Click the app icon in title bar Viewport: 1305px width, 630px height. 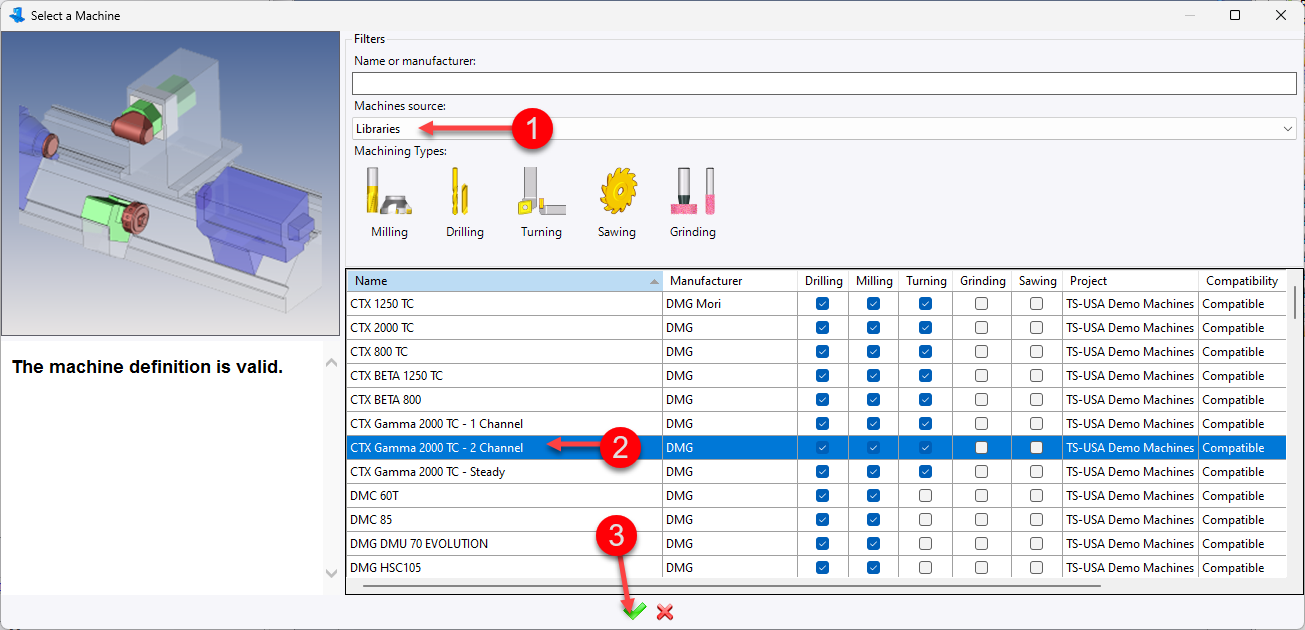[x=16, y=15]
